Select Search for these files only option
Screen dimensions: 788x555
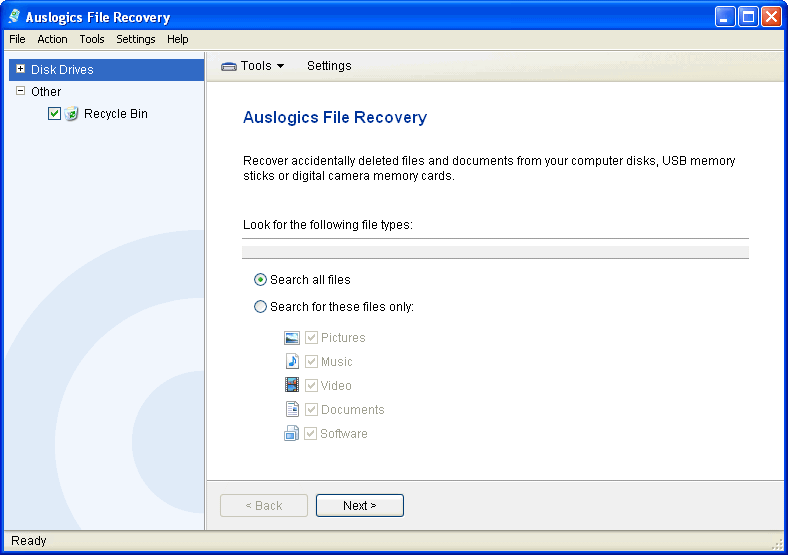[x=260, y=307]
